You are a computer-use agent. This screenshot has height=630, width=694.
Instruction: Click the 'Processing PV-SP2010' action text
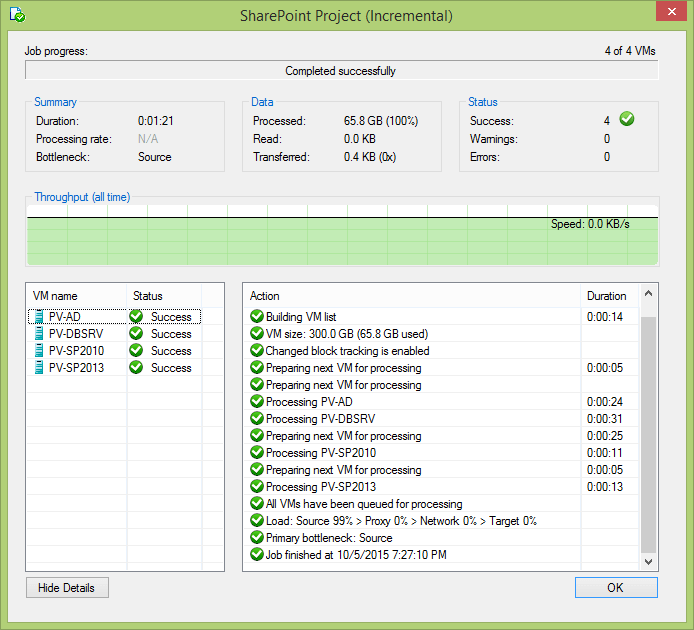point(321,453)
